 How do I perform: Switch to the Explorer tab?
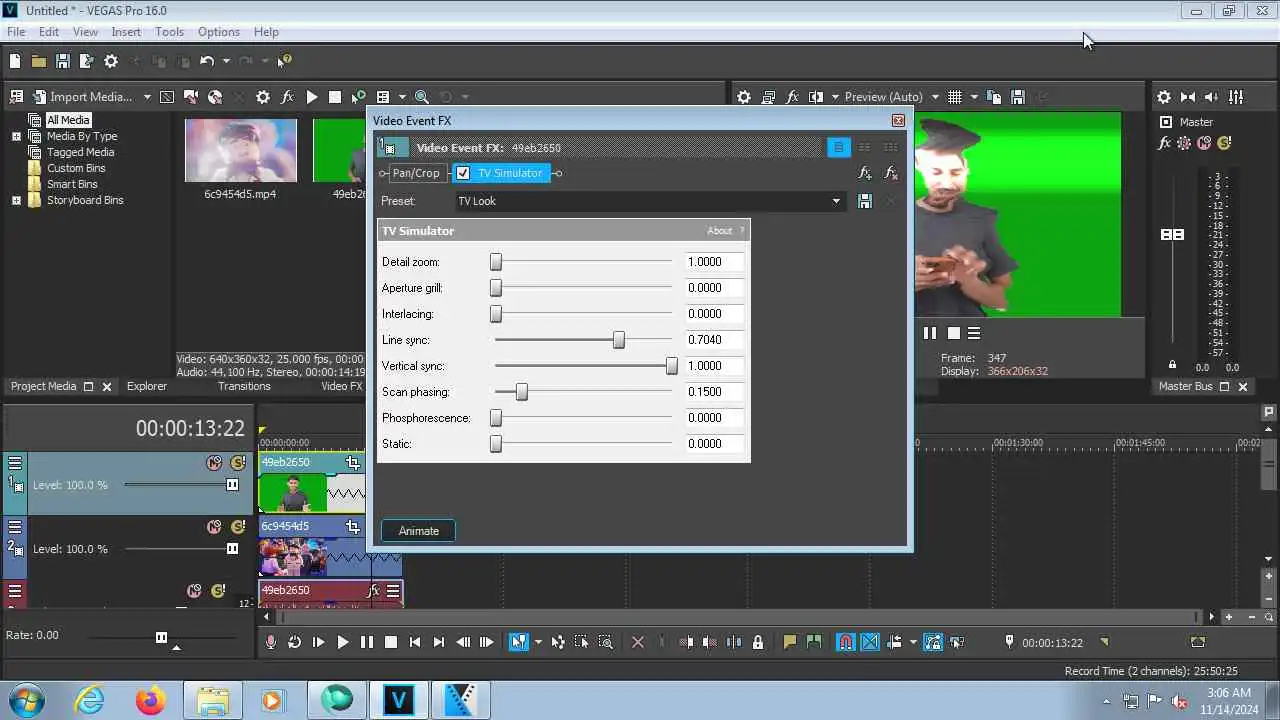click(x=147, y=386)
